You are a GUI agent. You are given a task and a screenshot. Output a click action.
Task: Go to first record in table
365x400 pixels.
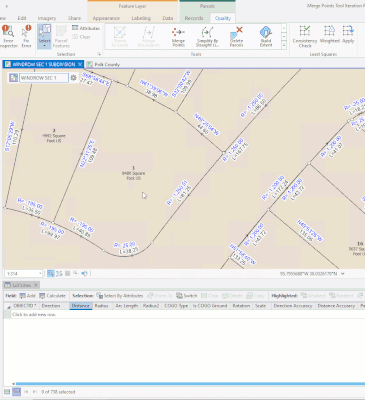tap(26, 392)
